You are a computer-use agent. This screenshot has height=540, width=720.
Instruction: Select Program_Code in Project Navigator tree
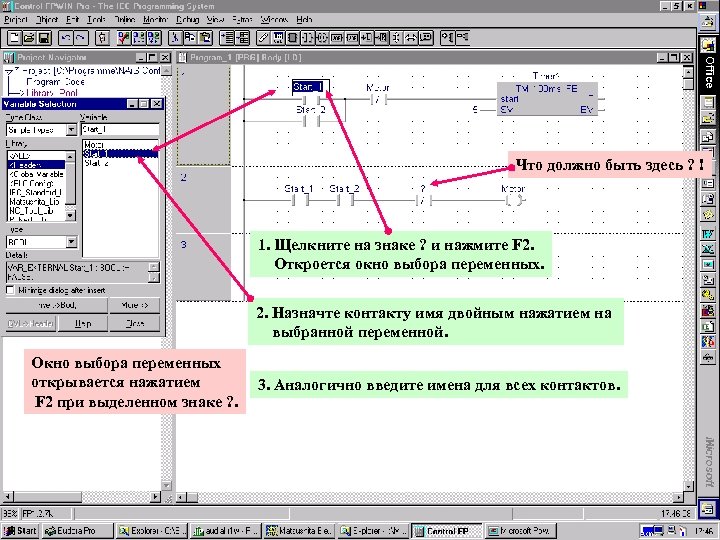[x=56, y=82]
